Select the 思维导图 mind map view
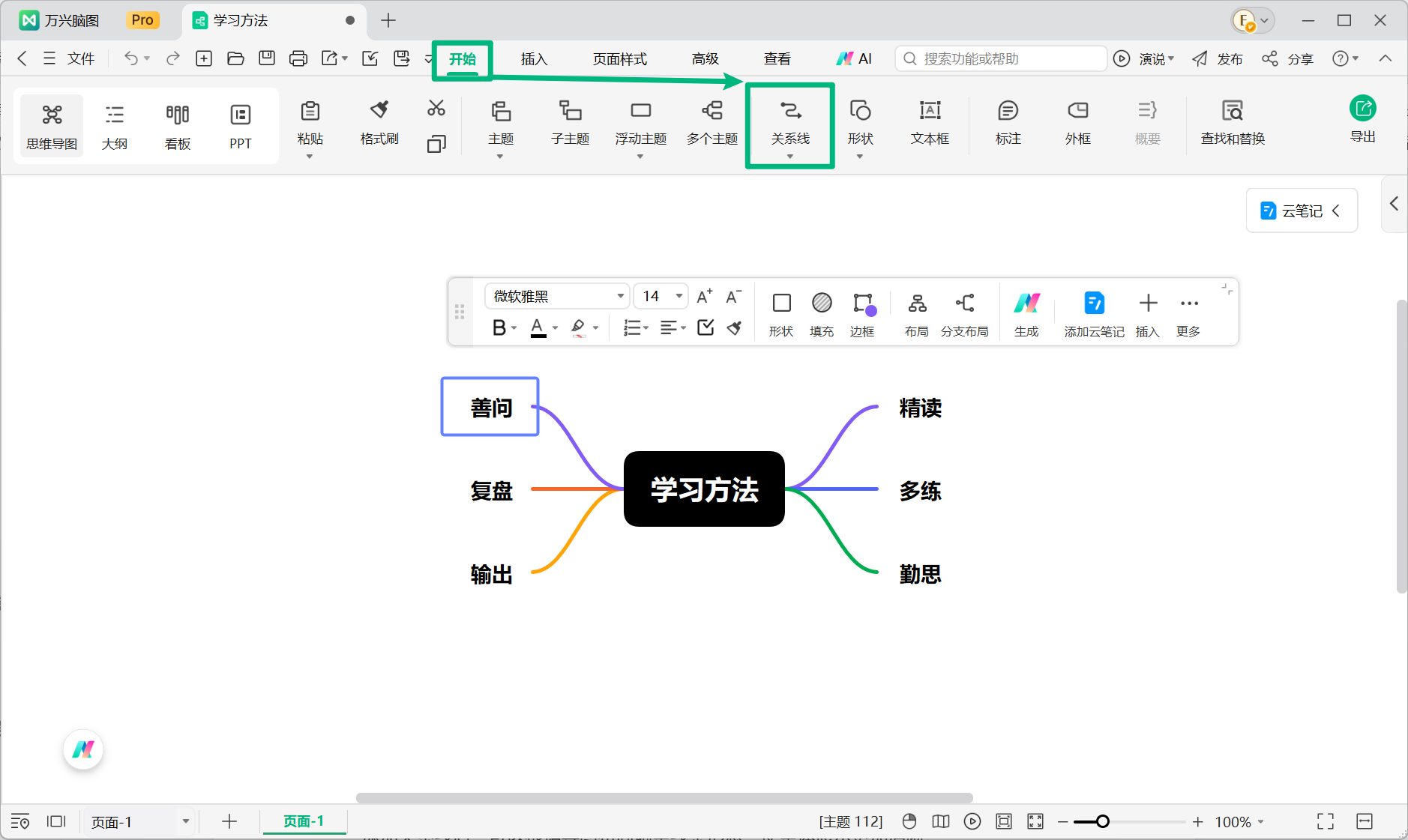Image resolution: width=1408 pixels, height=840 pixels. (x=52, y=126)
